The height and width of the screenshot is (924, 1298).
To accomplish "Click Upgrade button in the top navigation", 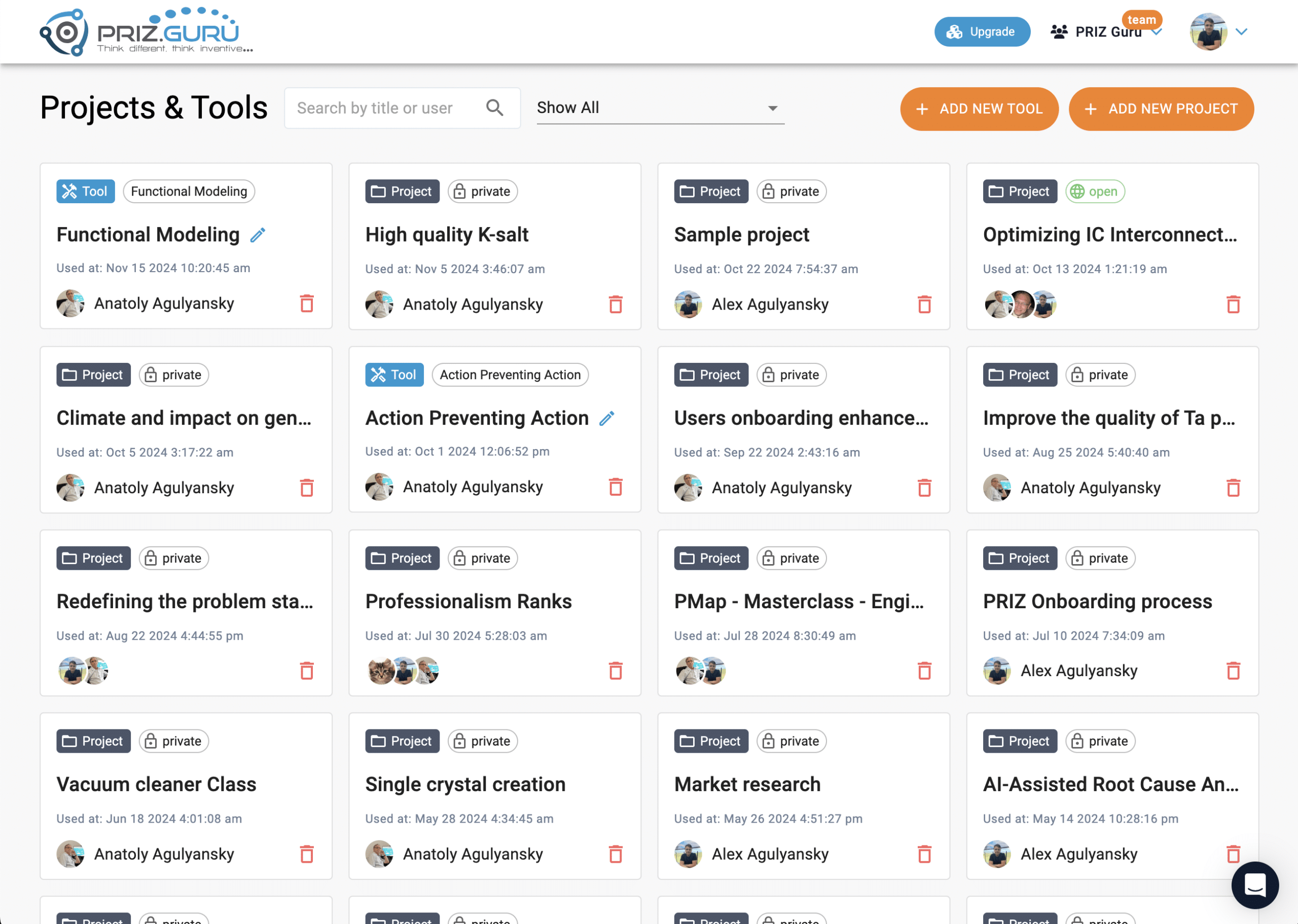I will tap(982, 31).
